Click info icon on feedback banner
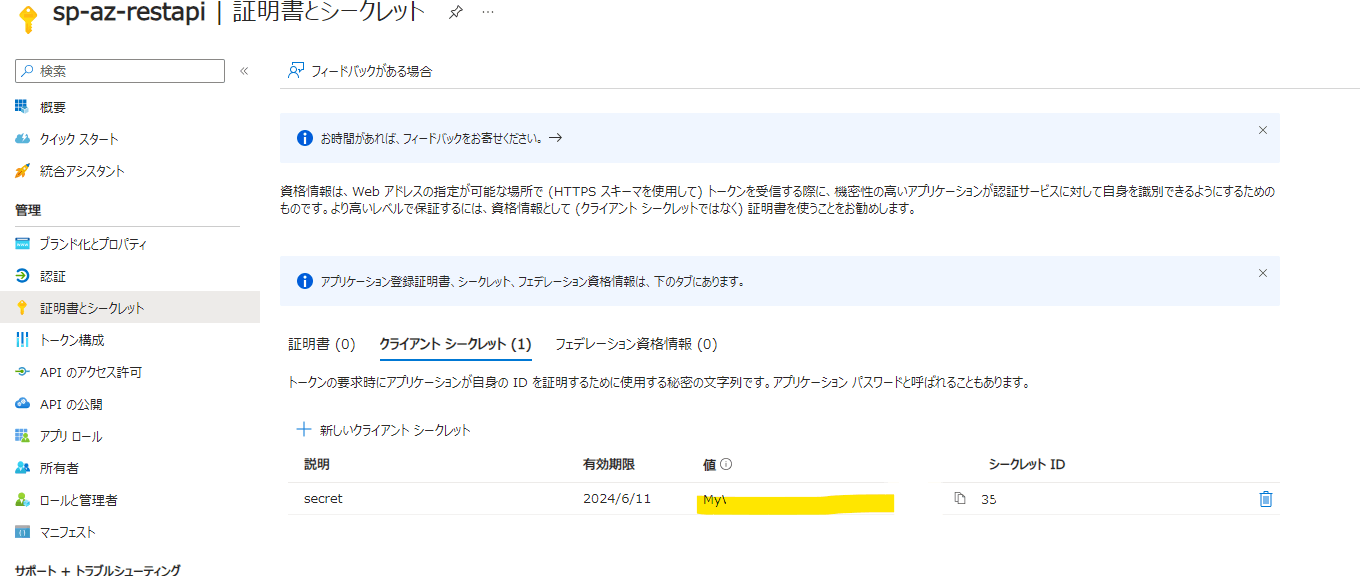The image size is (1360, 576). (x=305, y=138)
